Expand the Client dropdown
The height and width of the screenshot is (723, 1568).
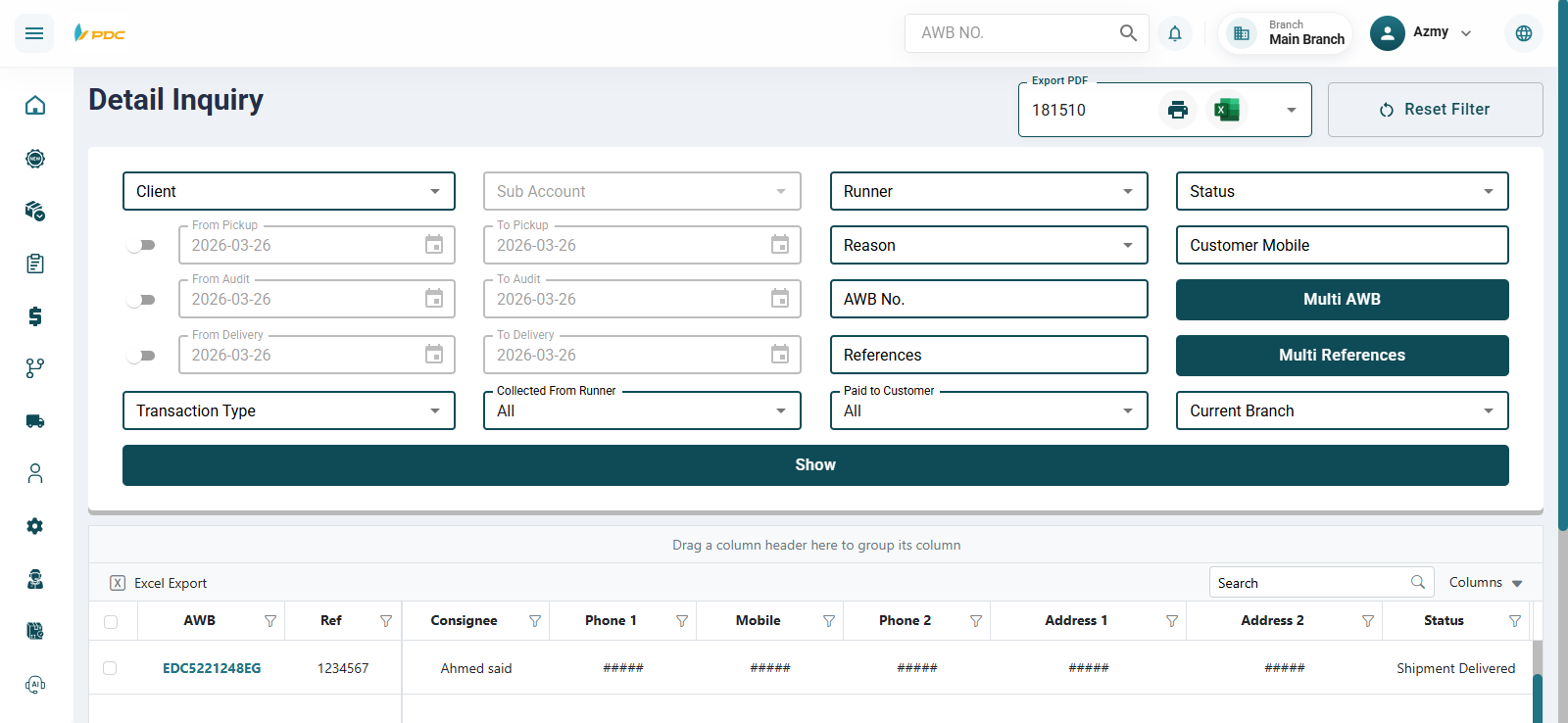[x=288, y=191]
